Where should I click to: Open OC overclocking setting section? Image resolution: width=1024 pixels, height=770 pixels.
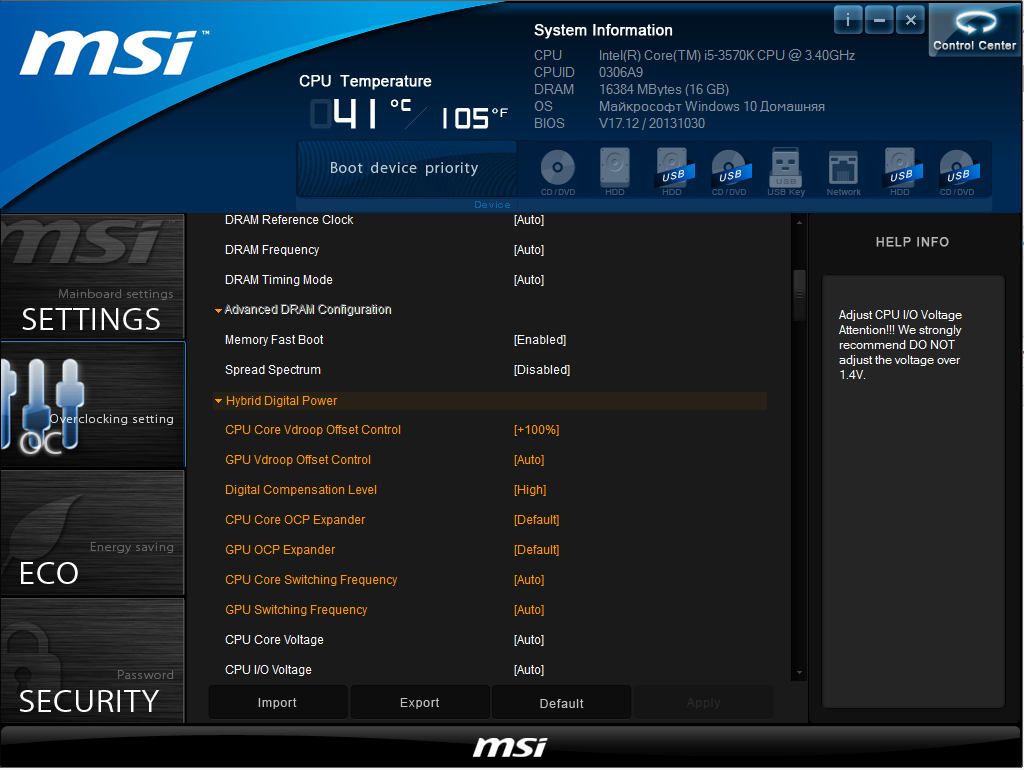click(x=93, y=405)
